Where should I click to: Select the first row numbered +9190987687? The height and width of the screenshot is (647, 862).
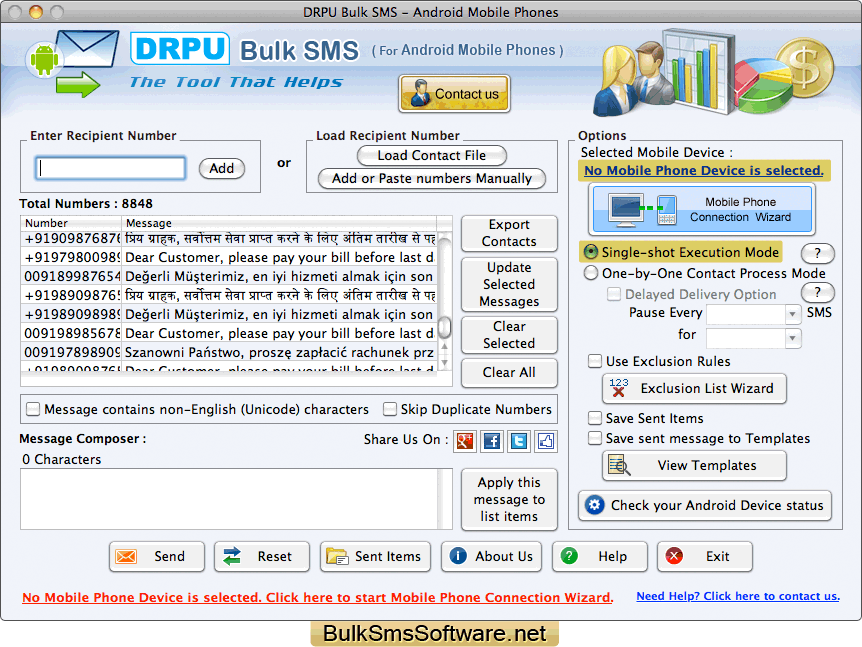(x=229, y=239)
